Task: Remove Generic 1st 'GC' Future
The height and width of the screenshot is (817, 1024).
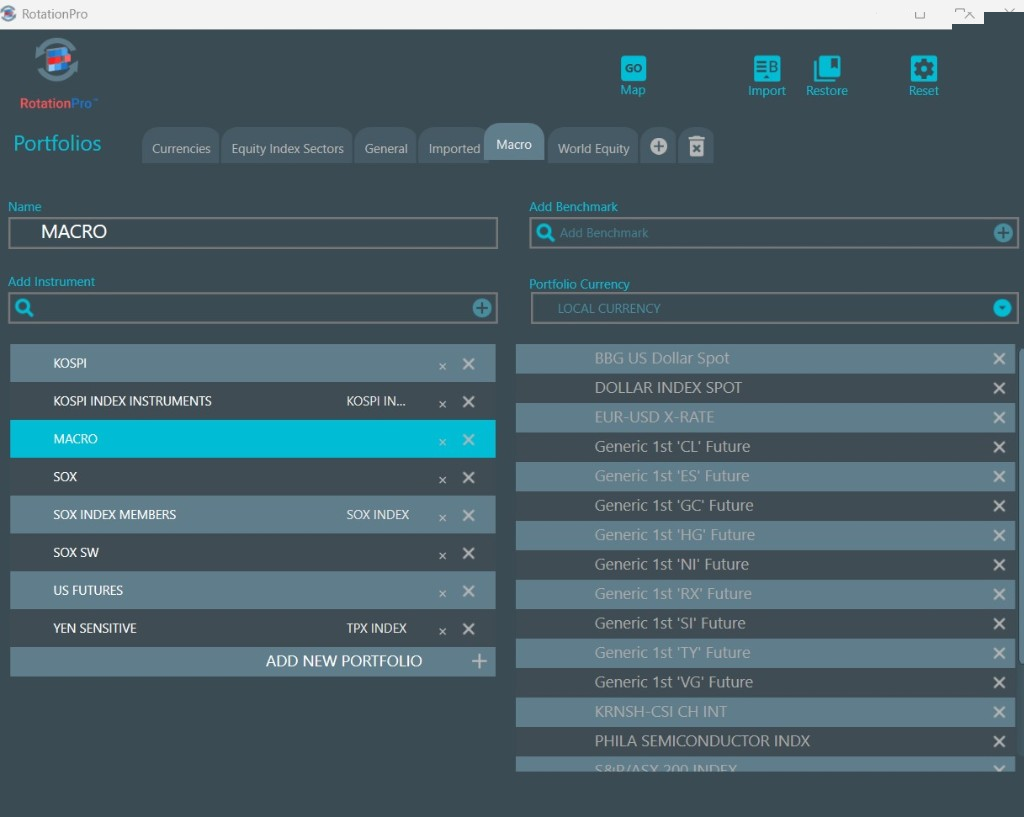Action: click(999, 505)
